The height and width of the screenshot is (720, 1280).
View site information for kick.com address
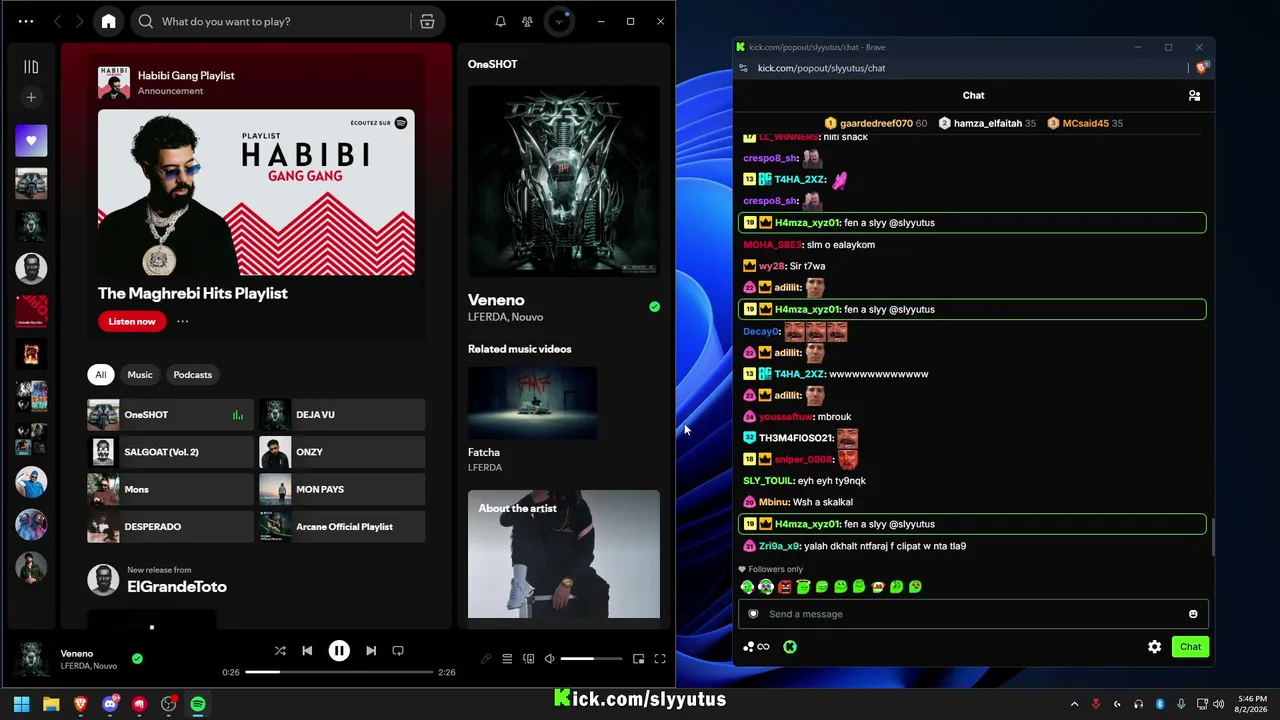click(743, 68)
